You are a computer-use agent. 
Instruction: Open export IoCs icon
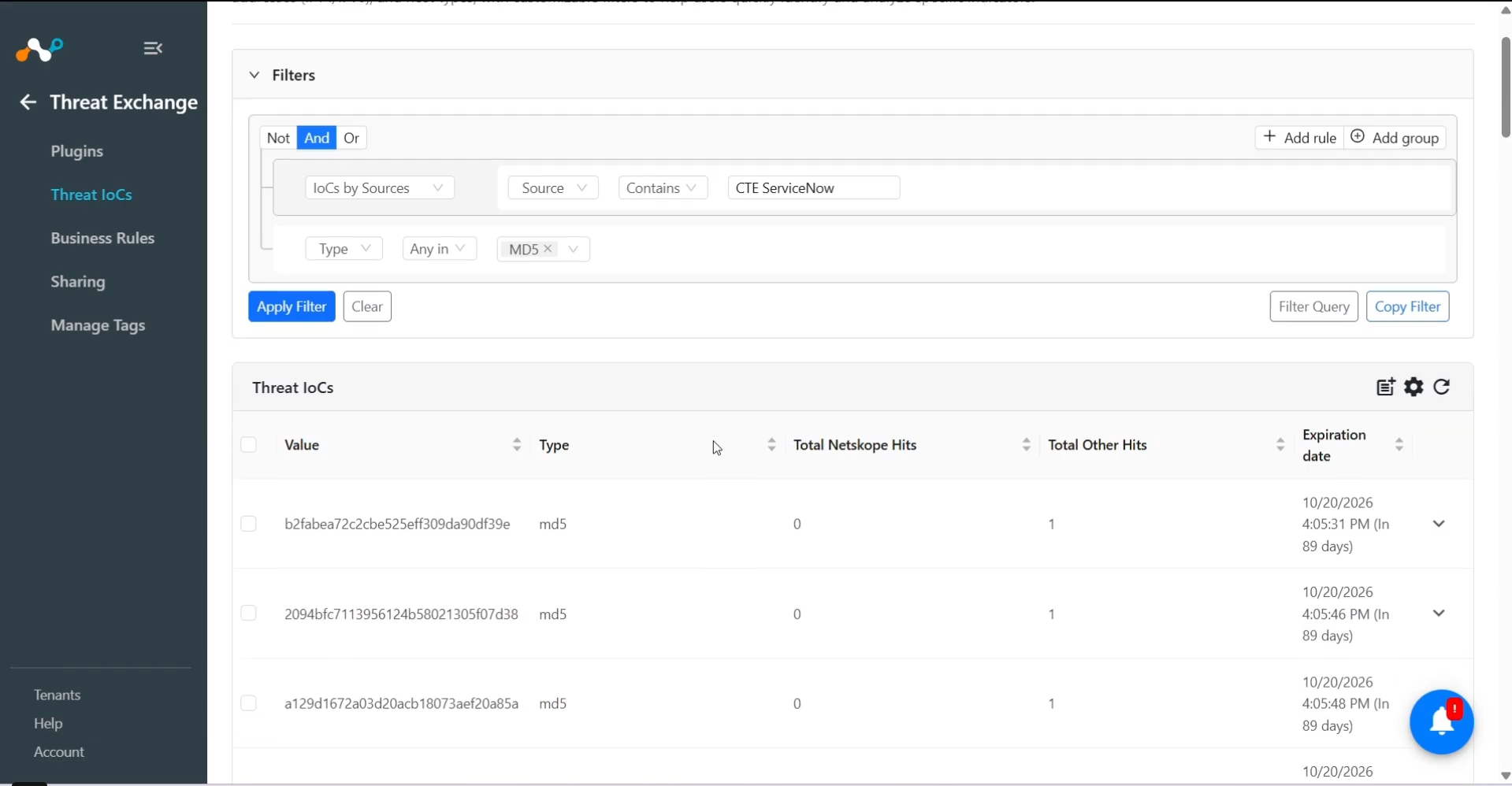click(x=1386, y=387)
